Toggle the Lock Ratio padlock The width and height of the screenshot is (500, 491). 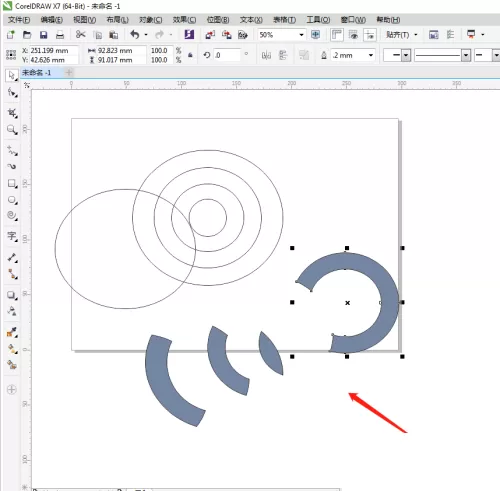pyautogui.click(x=190, y=55)
